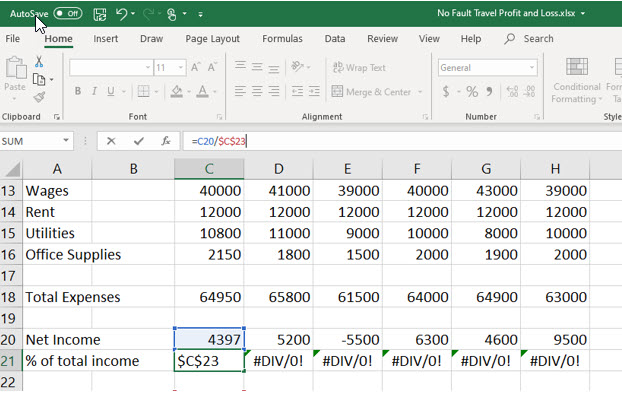Click the Decrease Indent icon
Viewport: 622px width, 394px height.
[x=297, y=91]
